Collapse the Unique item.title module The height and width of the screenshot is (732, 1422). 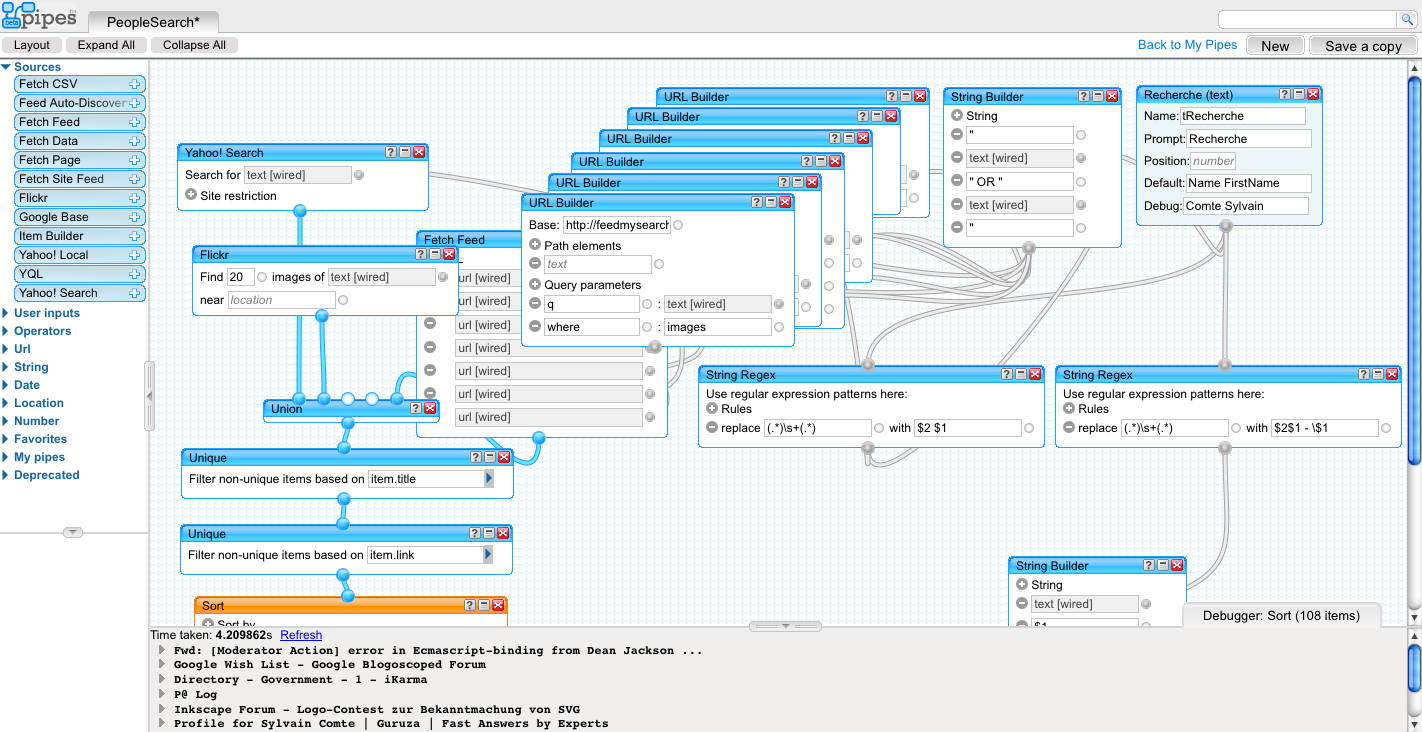490,457
